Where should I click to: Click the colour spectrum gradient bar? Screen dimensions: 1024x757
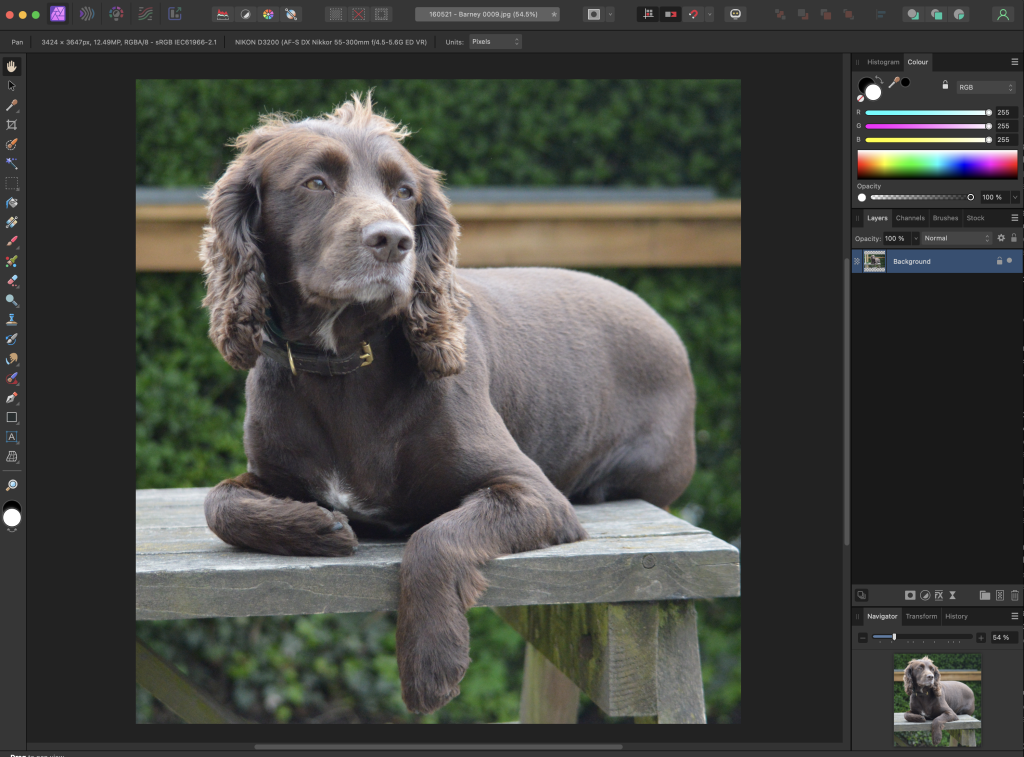[937, 164]
